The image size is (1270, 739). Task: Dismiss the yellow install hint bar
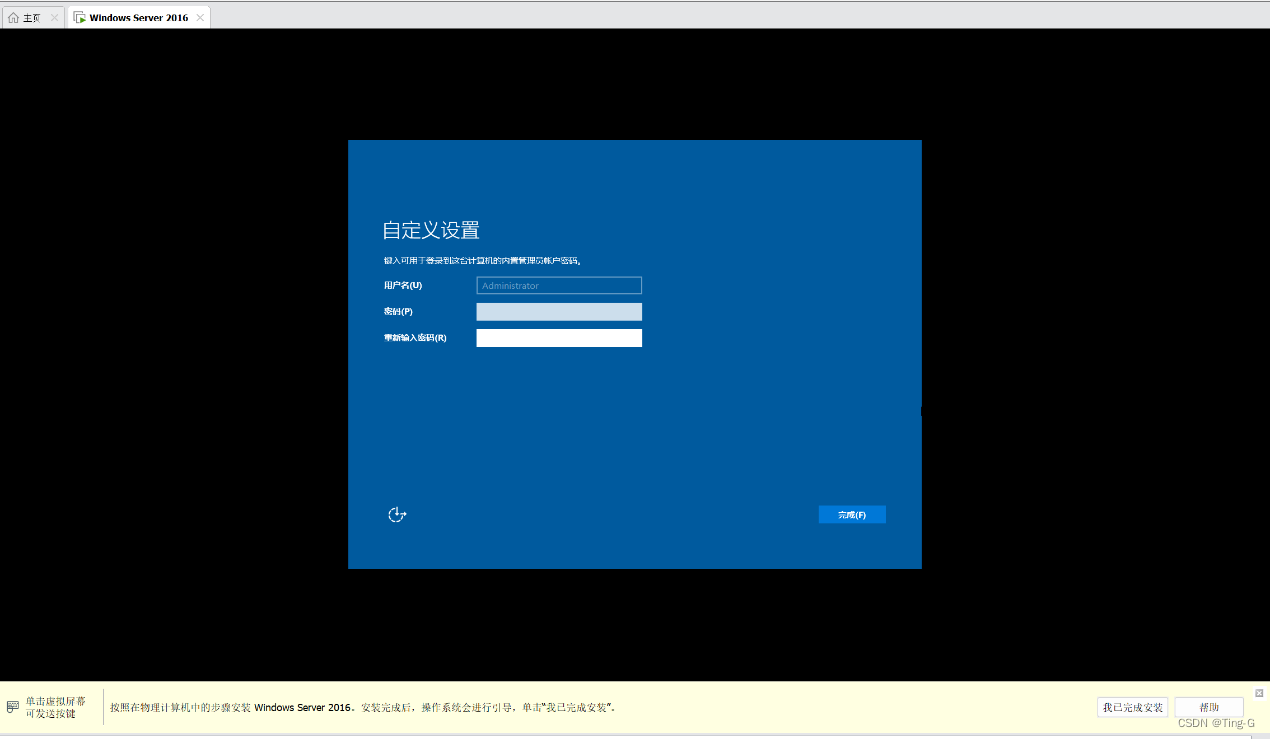click(1260, 693)
